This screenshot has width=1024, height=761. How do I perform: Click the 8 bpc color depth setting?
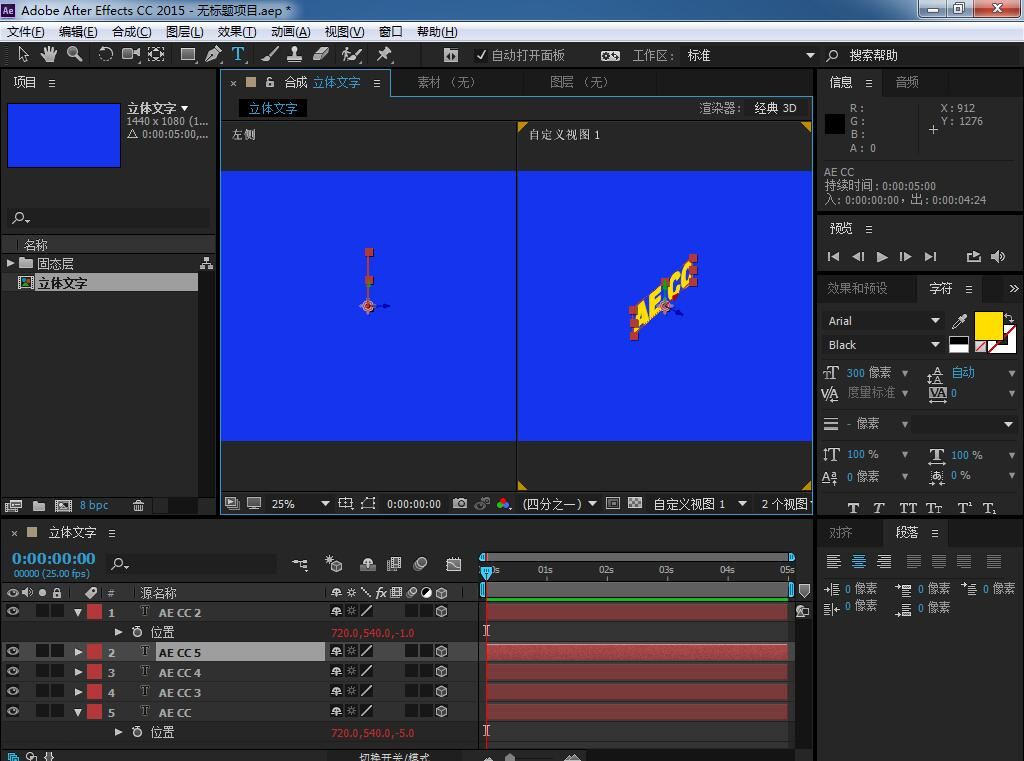point(94,505)
